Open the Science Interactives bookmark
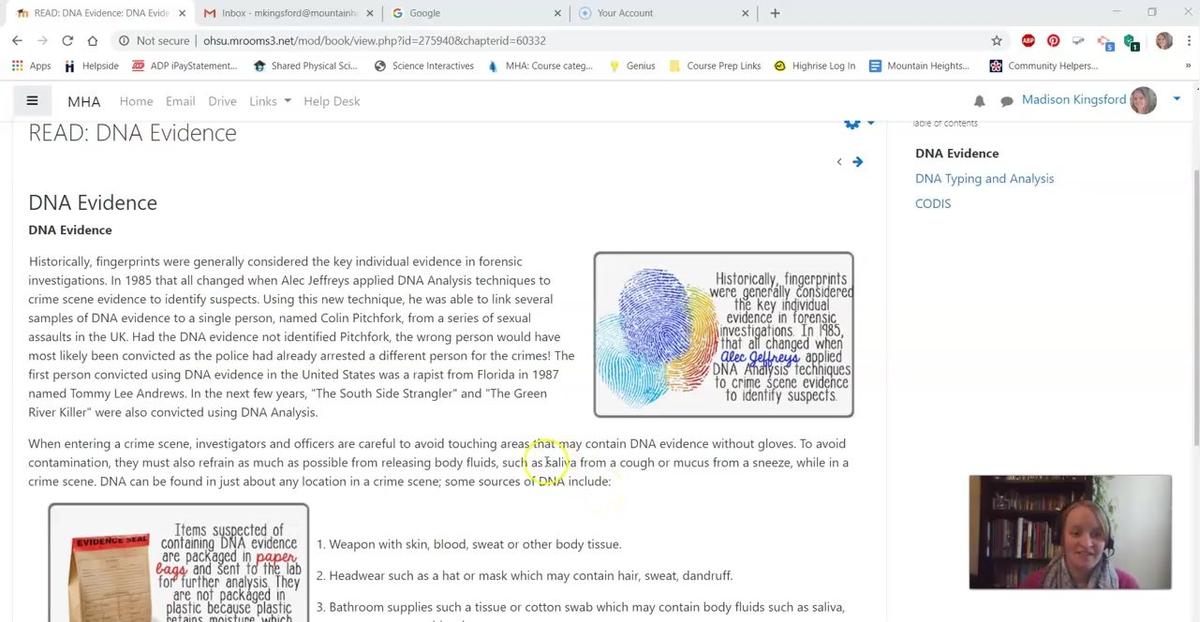 point(423,66)
